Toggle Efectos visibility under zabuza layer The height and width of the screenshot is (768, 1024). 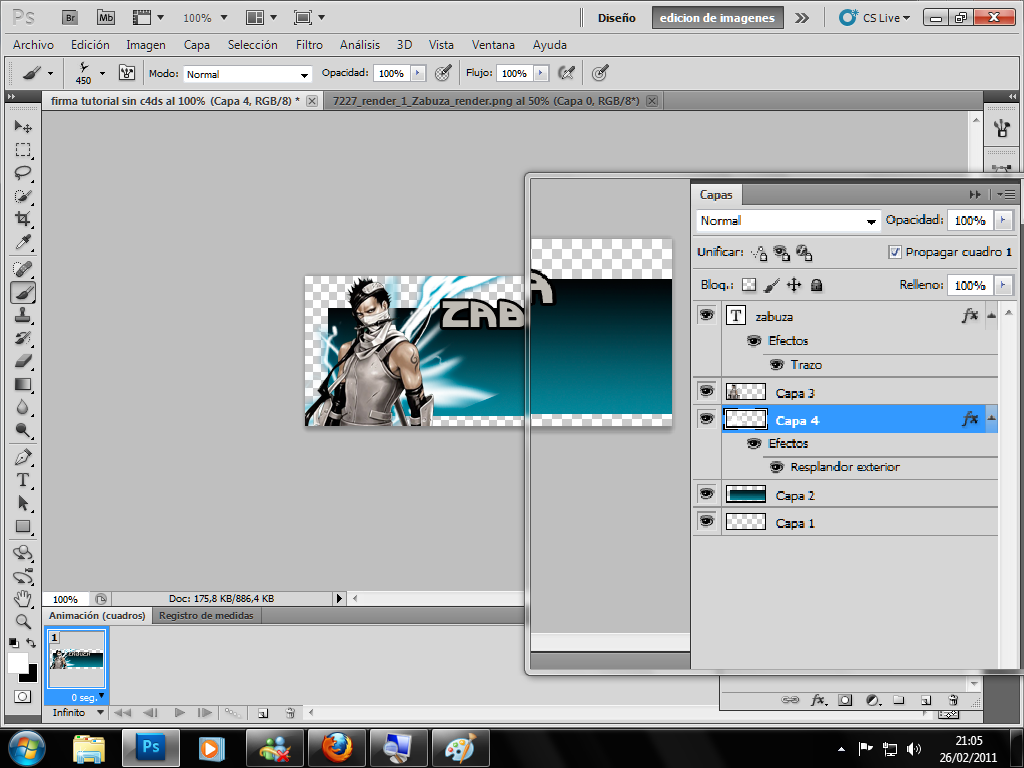coord(754,340)
